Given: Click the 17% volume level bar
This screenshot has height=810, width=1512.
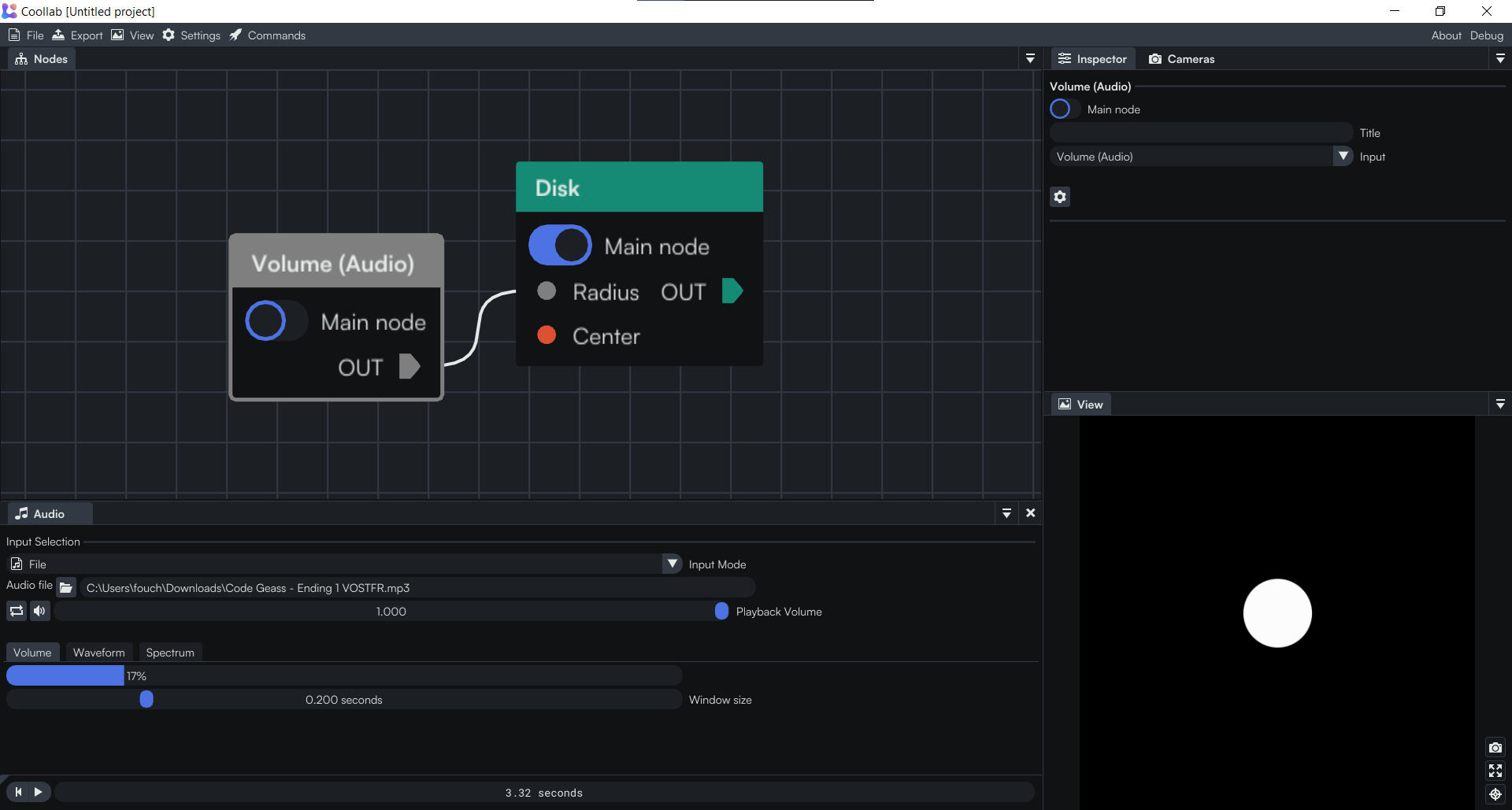Looking at the screenshot, I should point(344,676).
